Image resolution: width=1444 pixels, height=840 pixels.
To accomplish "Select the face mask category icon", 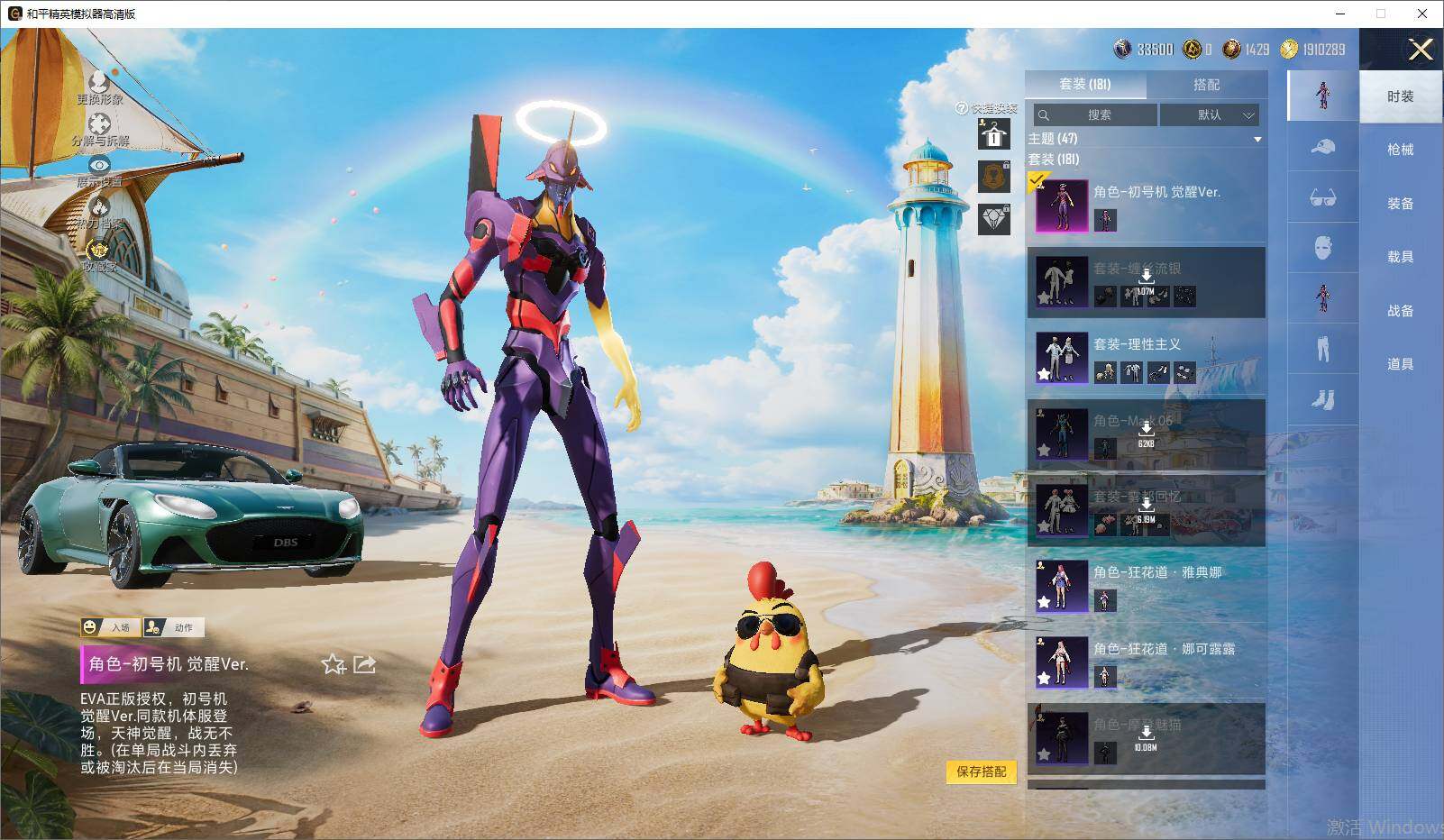I will click(x=1323, y=248).
